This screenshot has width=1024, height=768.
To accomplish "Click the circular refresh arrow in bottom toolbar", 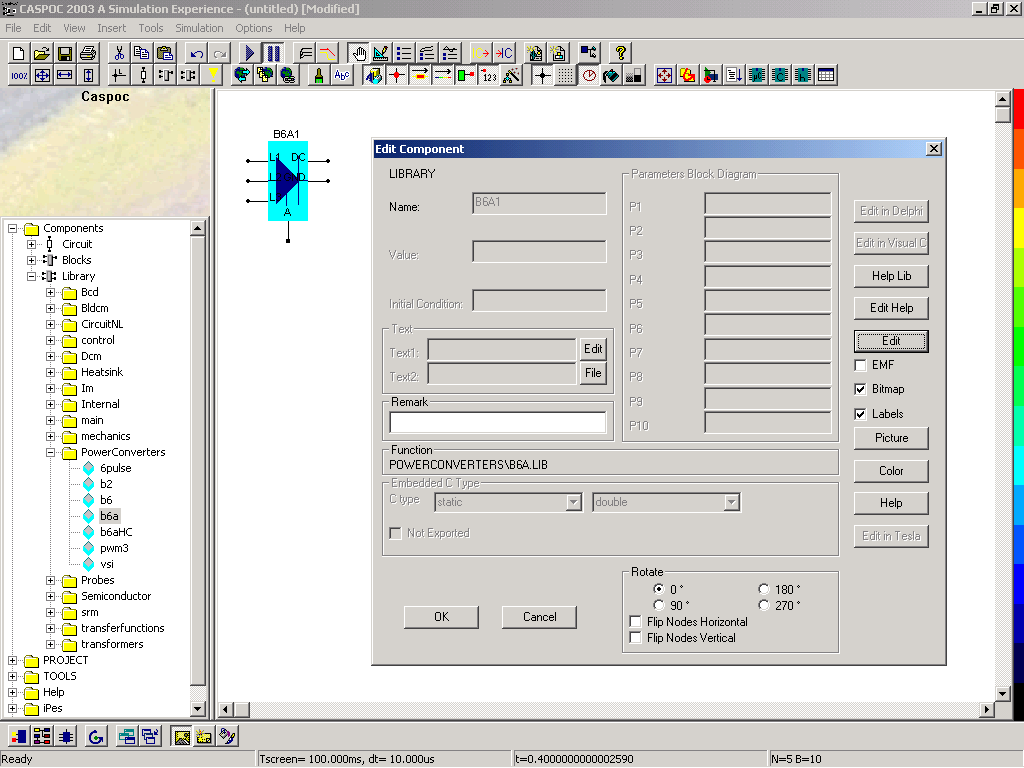I will (x=96, y=737).
